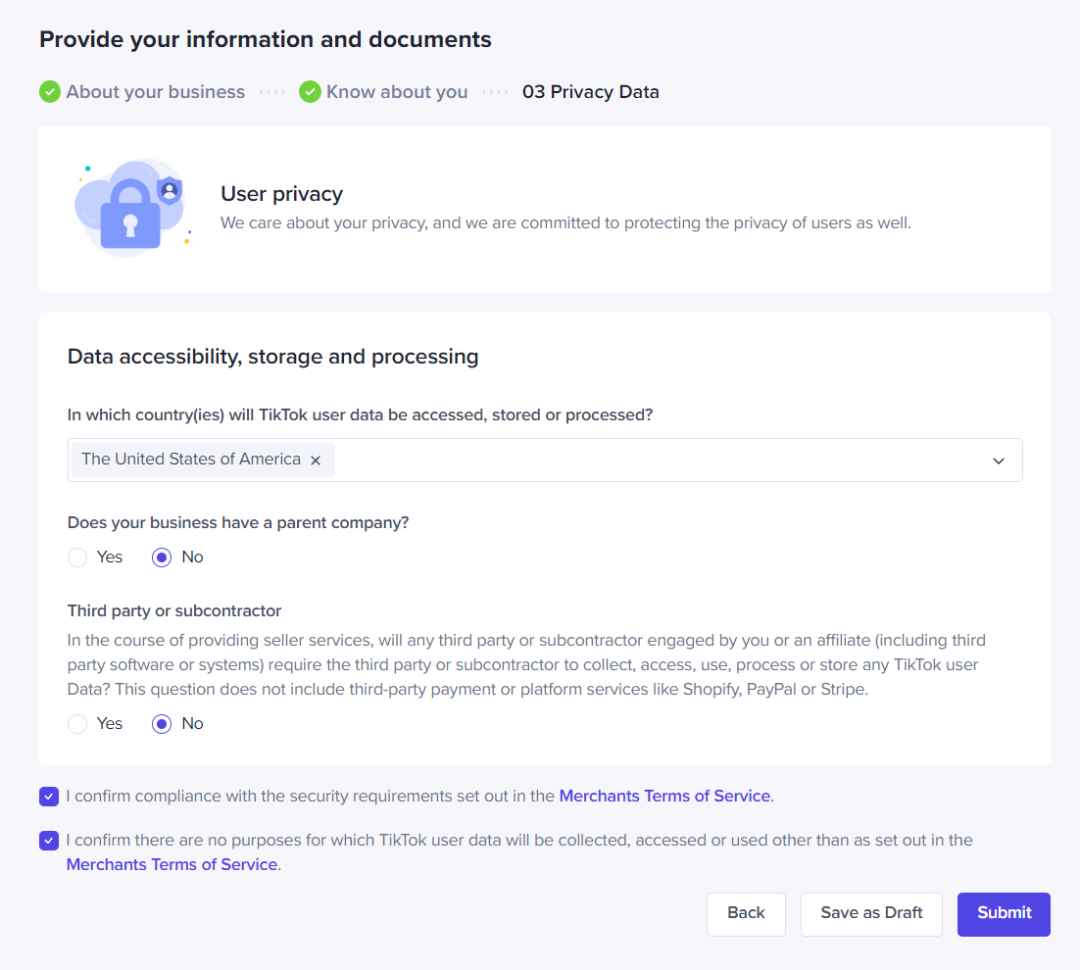This screenshot has width=1080, height=970.
Task: Go to Know about you step
Action: tap(396, 92)
